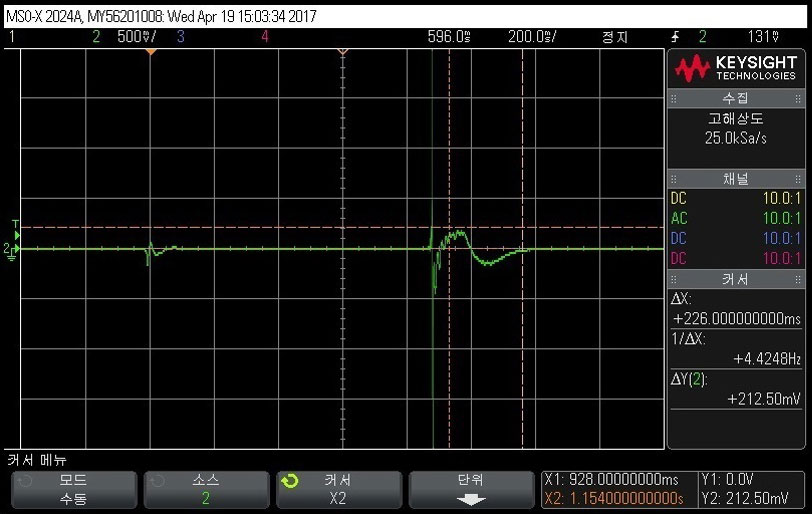Click the grip handle on 수집 panel header
812x514 pixels.
click(x=674, y=99)
